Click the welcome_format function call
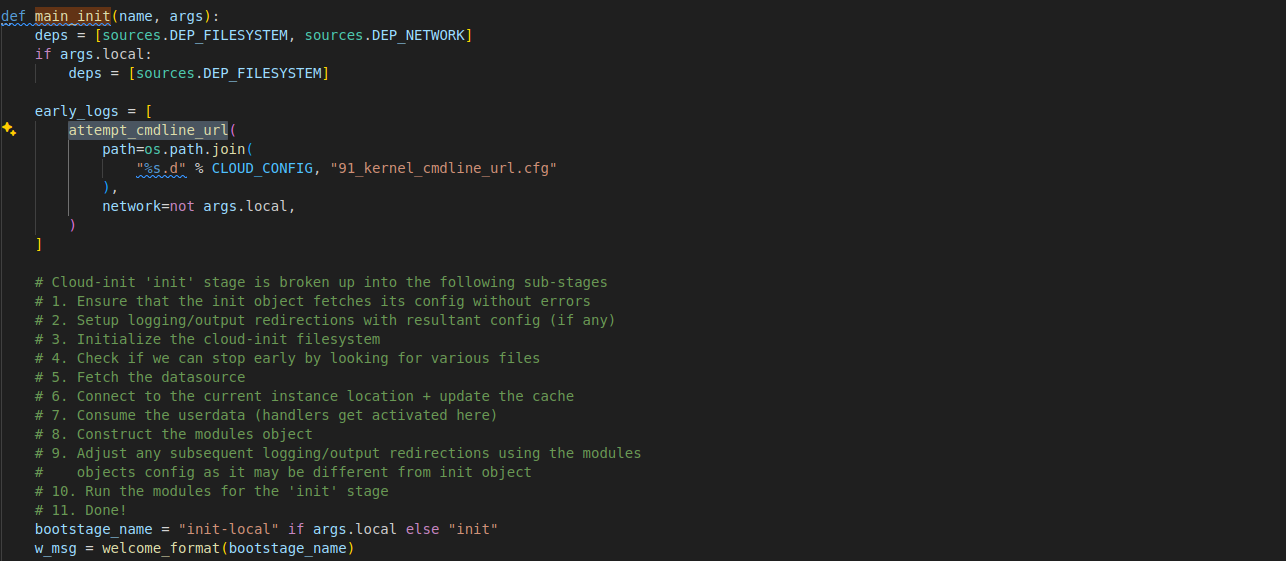This screenshot has height=561, width=1286. point(161,548)
